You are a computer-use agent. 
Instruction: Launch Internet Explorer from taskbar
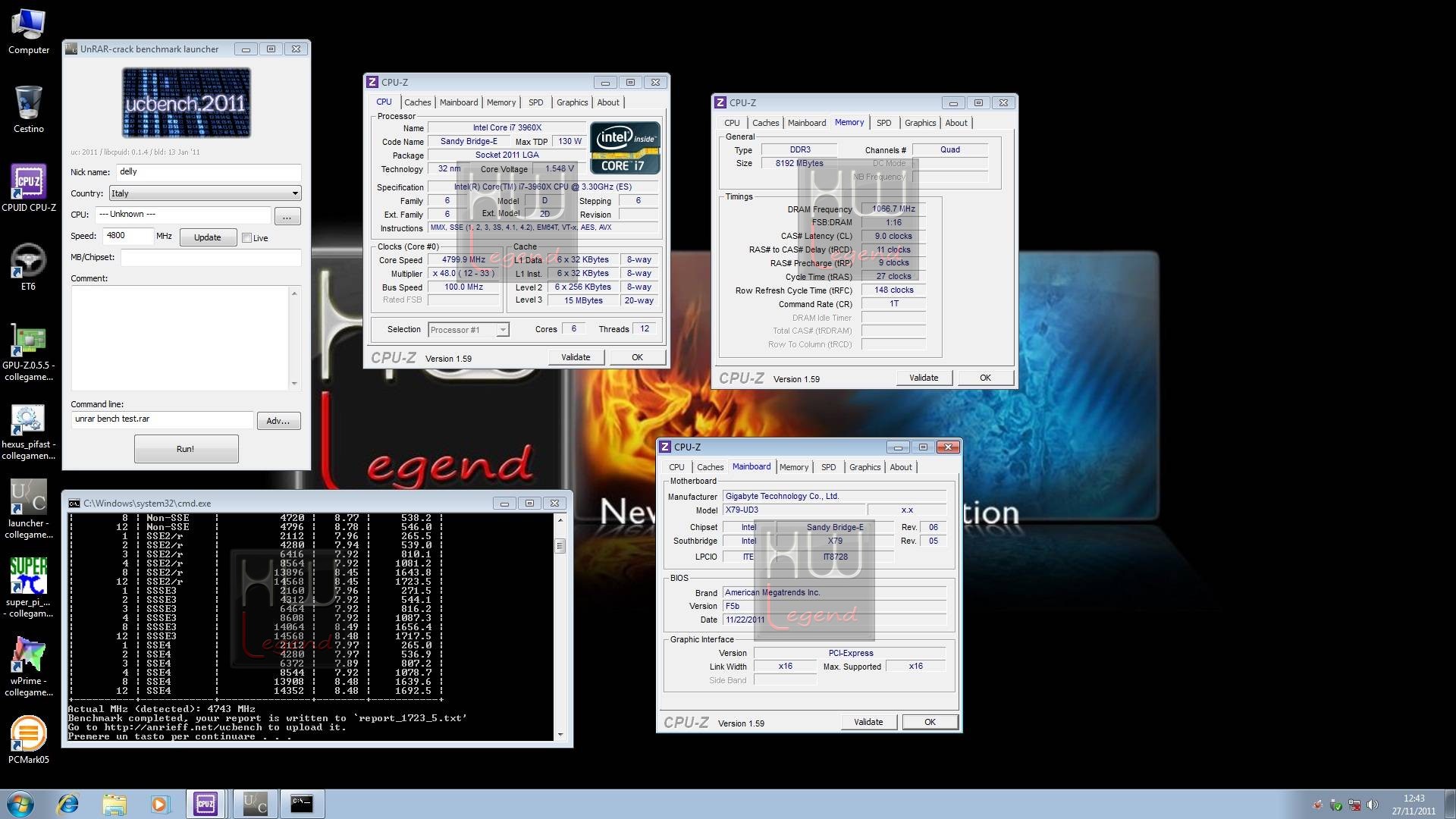(68, 804)
